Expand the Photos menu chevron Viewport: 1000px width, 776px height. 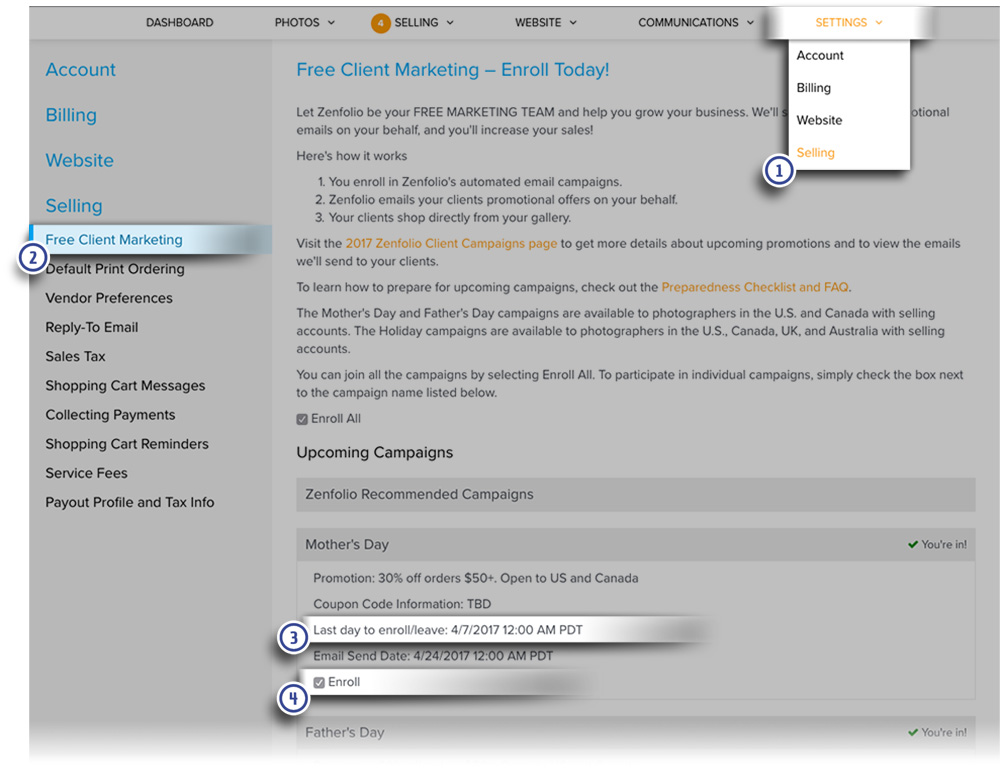point(331,22)
